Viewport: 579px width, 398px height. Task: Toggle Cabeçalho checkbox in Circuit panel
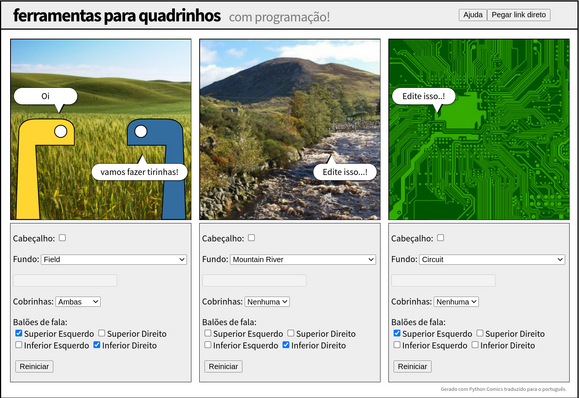pos(441,238)
